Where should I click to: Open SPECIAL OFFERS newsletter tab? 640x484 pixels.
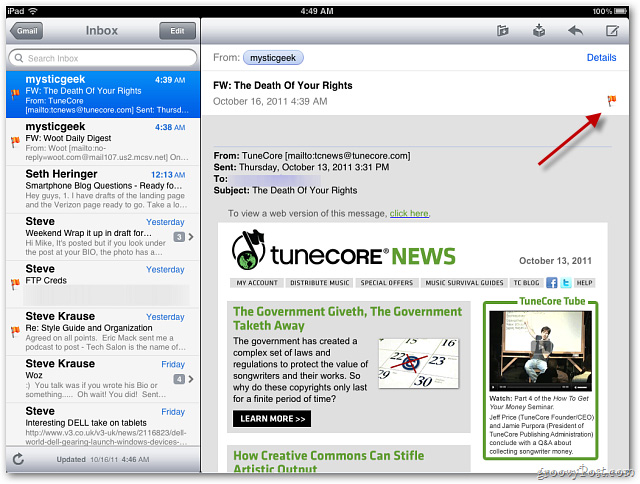pyautogui.click(x=387, y=283)
